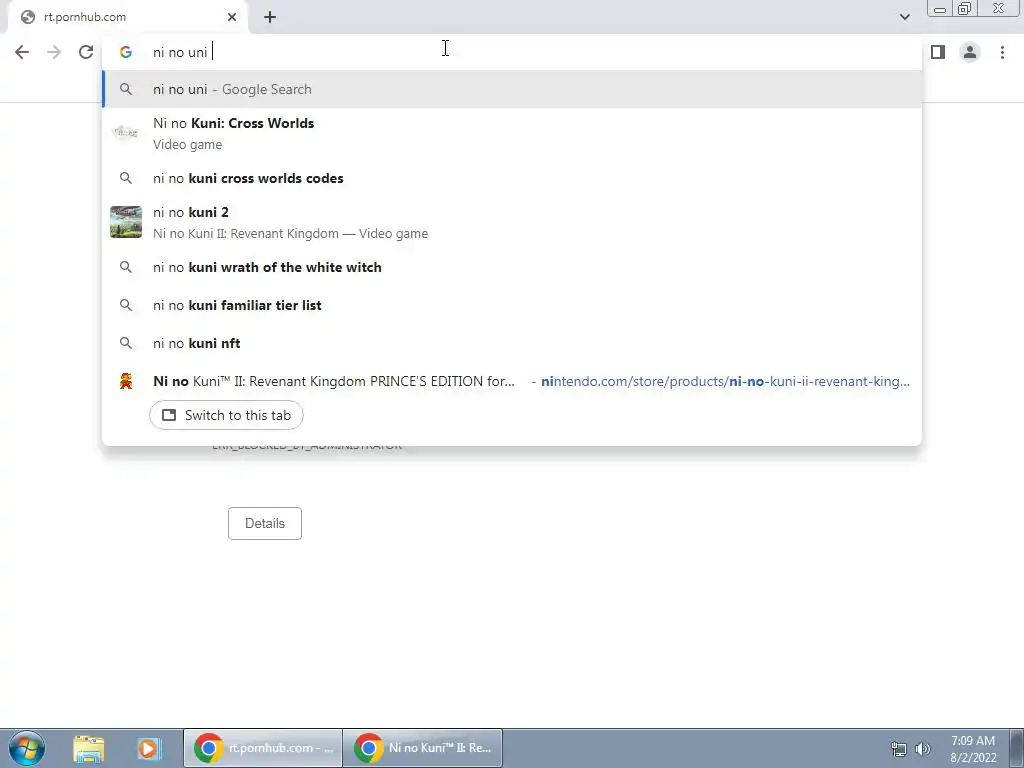Open the profile avatar icon
This screenshot has height=768, width=1024.
970,52
